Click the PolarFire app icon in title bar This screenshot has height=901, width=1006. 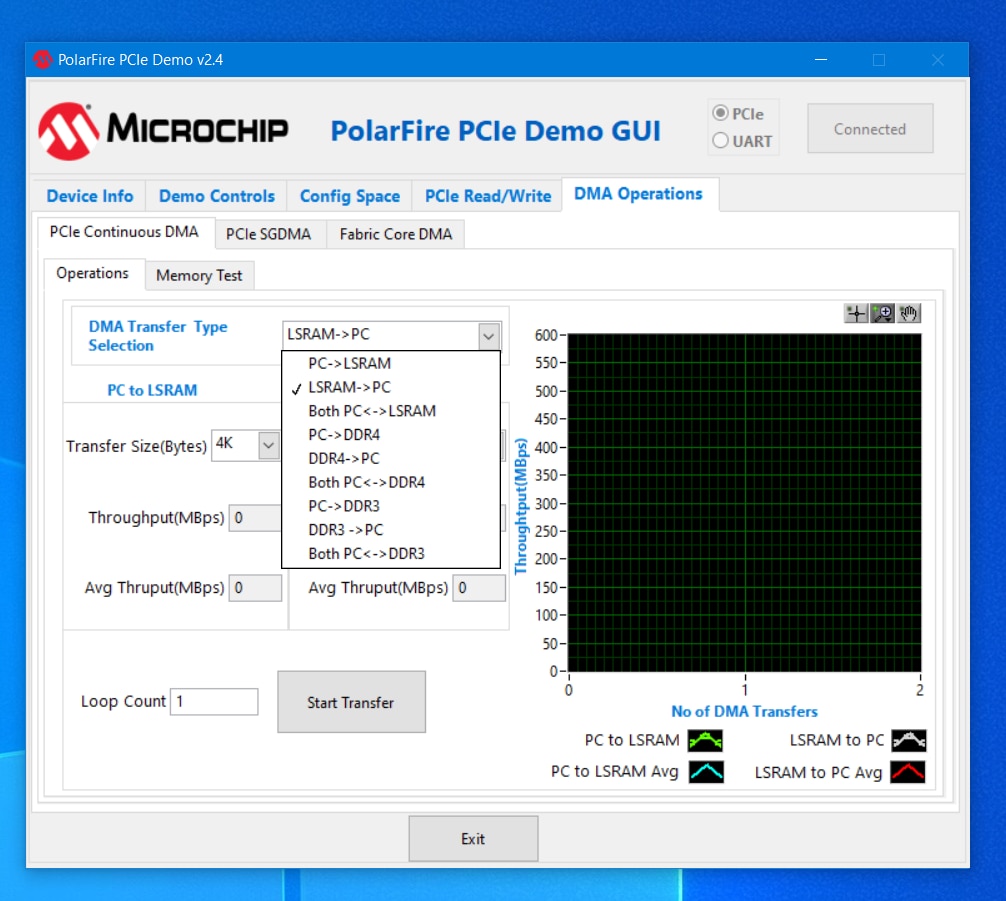click(x=43, y=60)
